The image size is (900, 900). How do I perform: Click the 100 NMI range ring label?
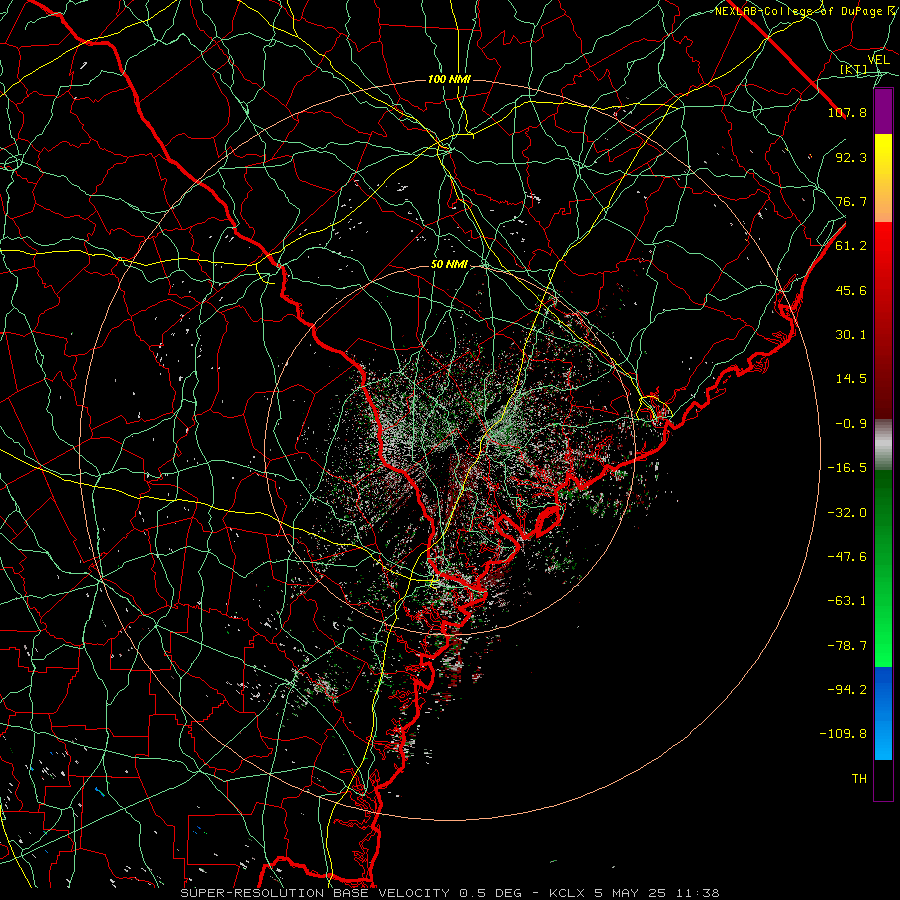pyautogui.click(x=449, y=79)
